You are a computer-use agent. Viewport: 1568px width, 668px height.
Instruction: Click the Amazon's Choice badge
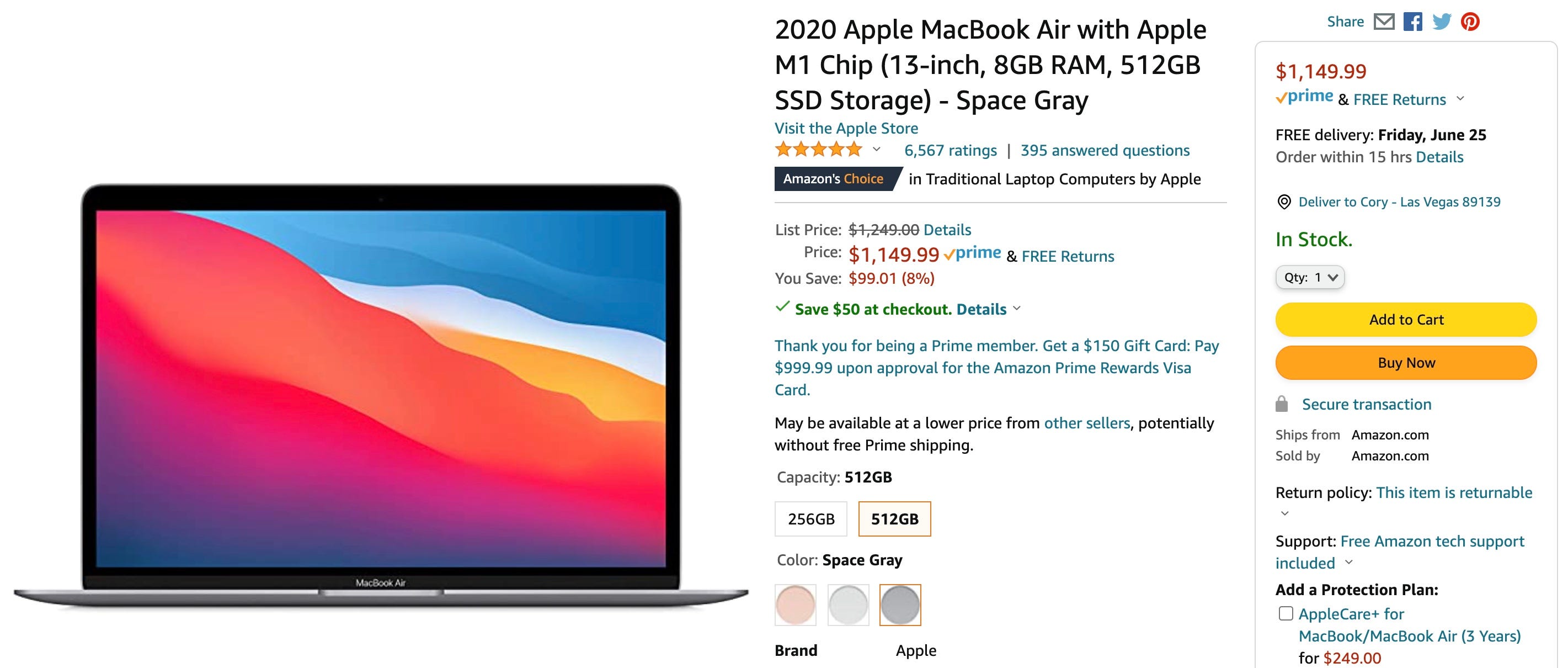pos(833,179)
